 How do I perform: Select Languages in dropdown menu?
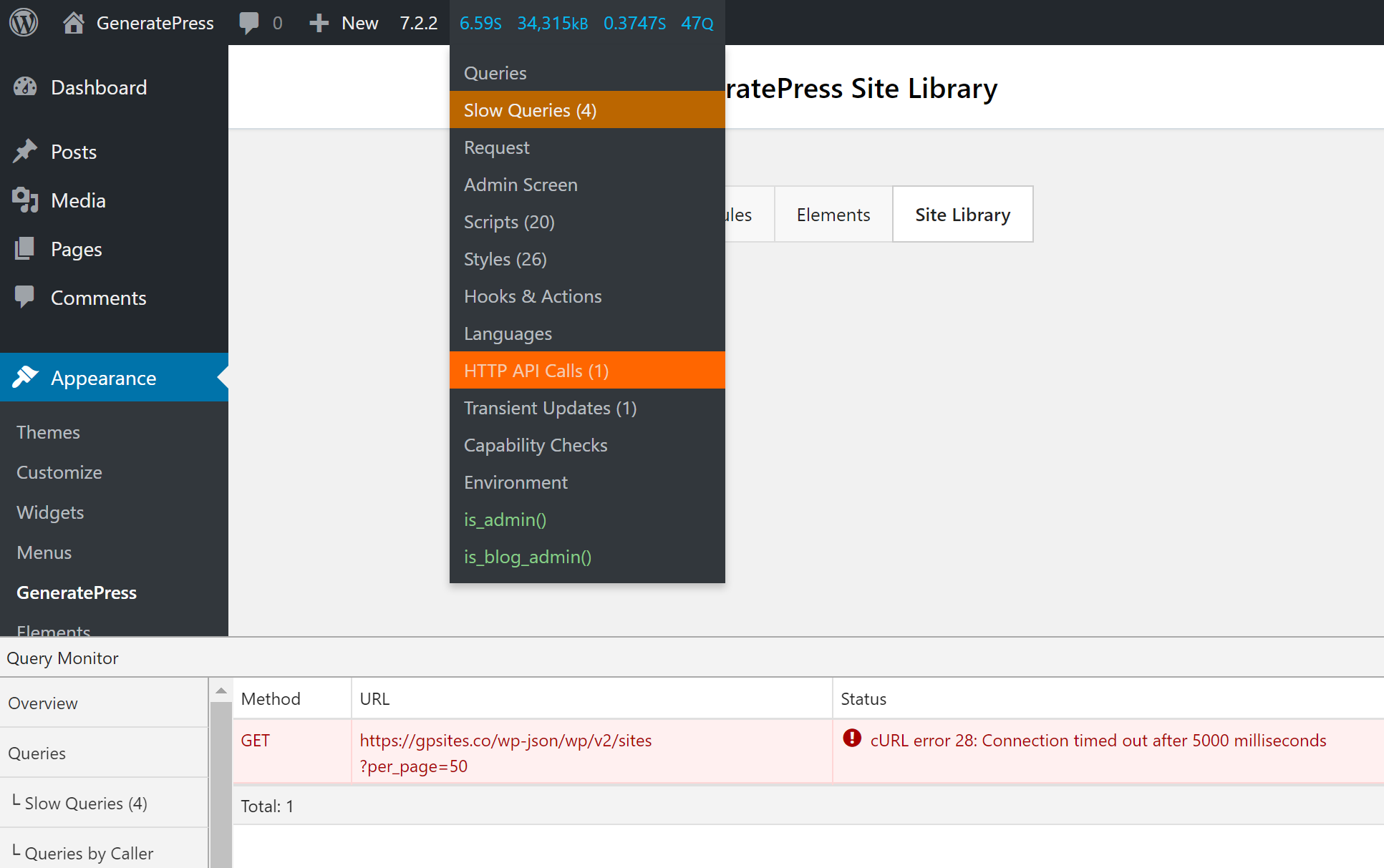[x=587, y=333]
